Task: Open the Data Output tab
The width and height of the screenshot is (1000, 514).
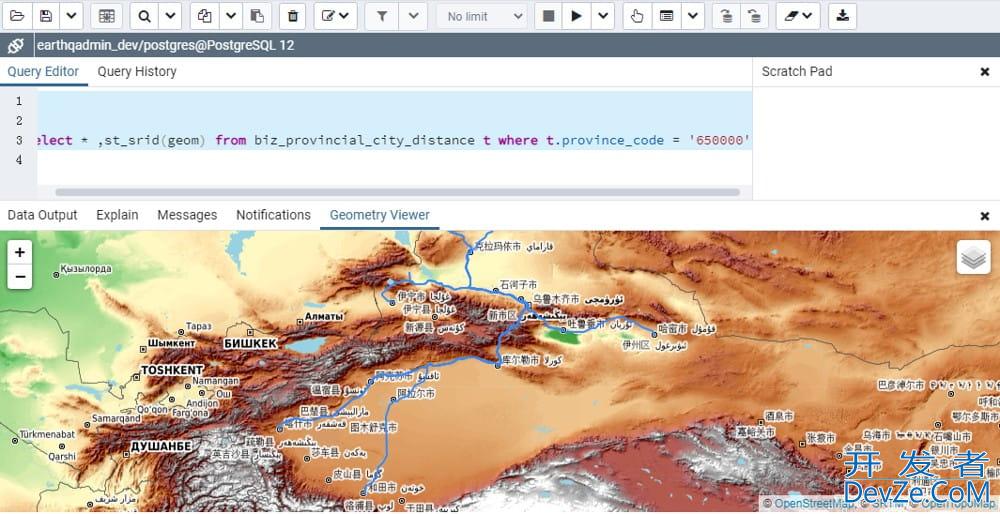Action: [x=43, y=215]
